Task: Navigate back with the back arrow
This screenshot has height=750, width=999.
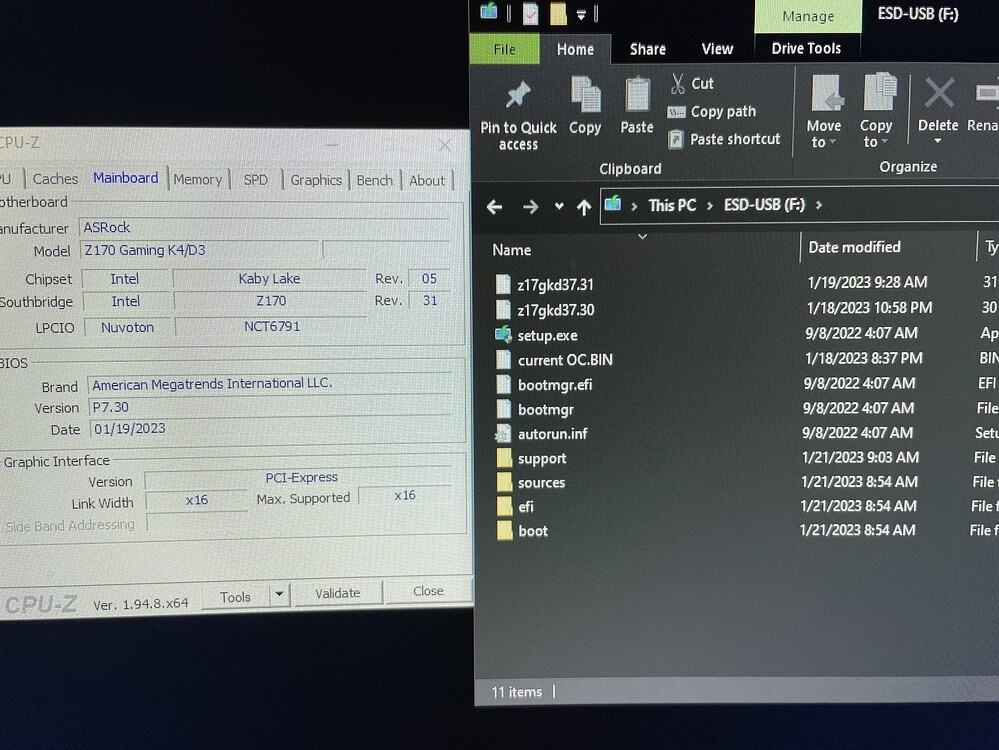Action: pos(494,207)
